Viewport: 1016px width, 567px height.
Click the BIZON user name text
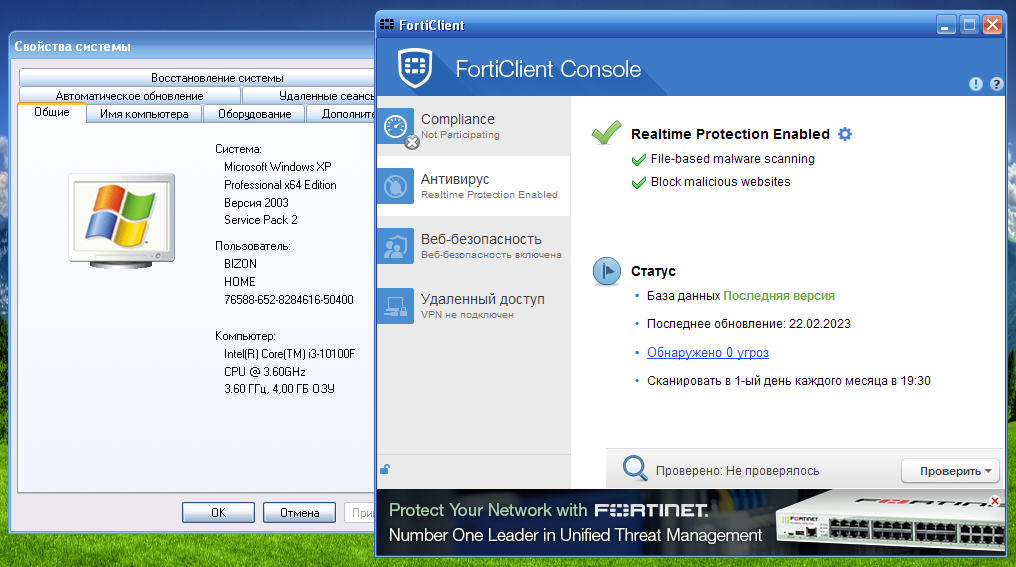[240, 264]
